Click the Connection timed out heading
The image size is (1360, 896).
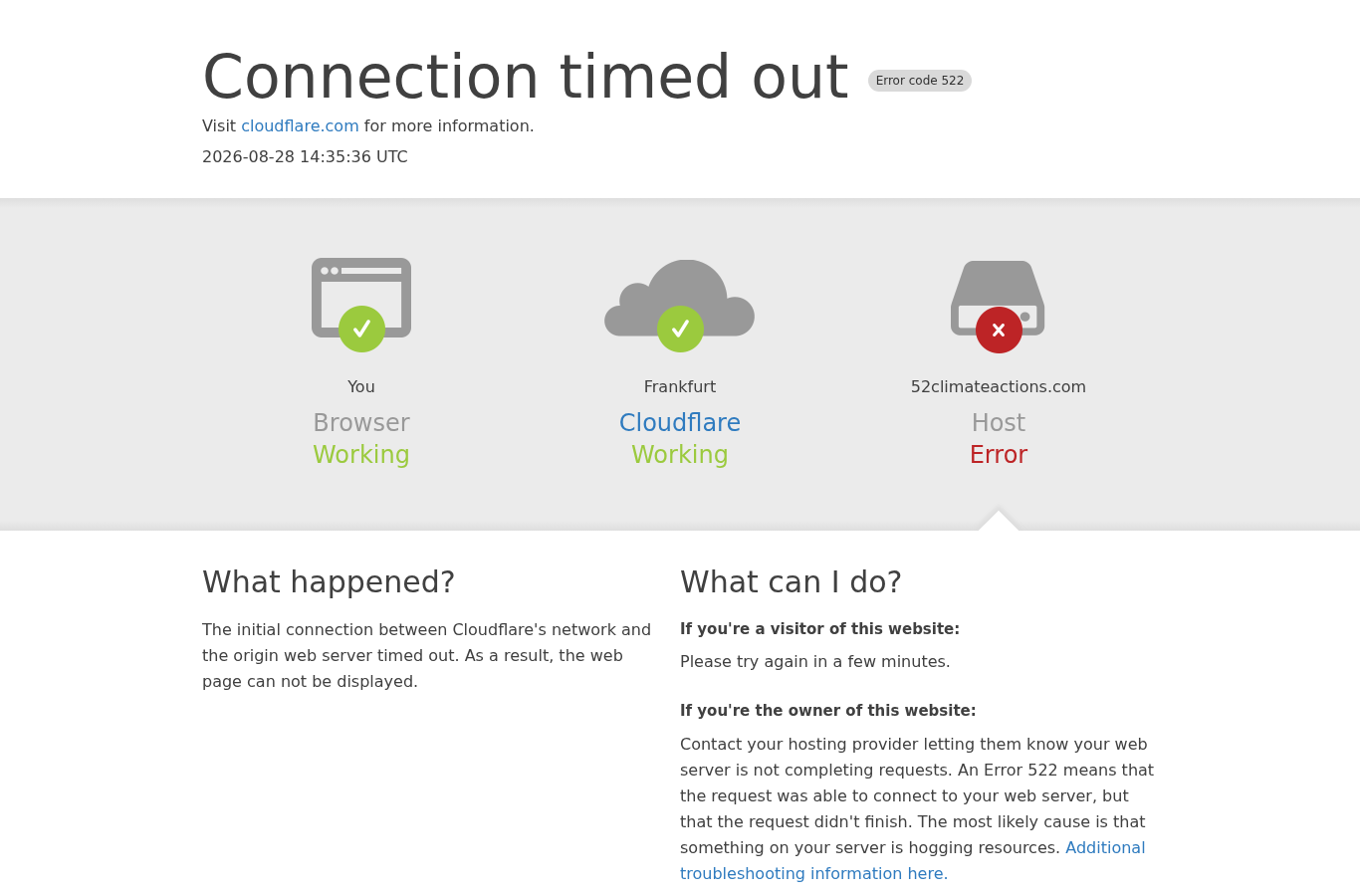(526, 78)
